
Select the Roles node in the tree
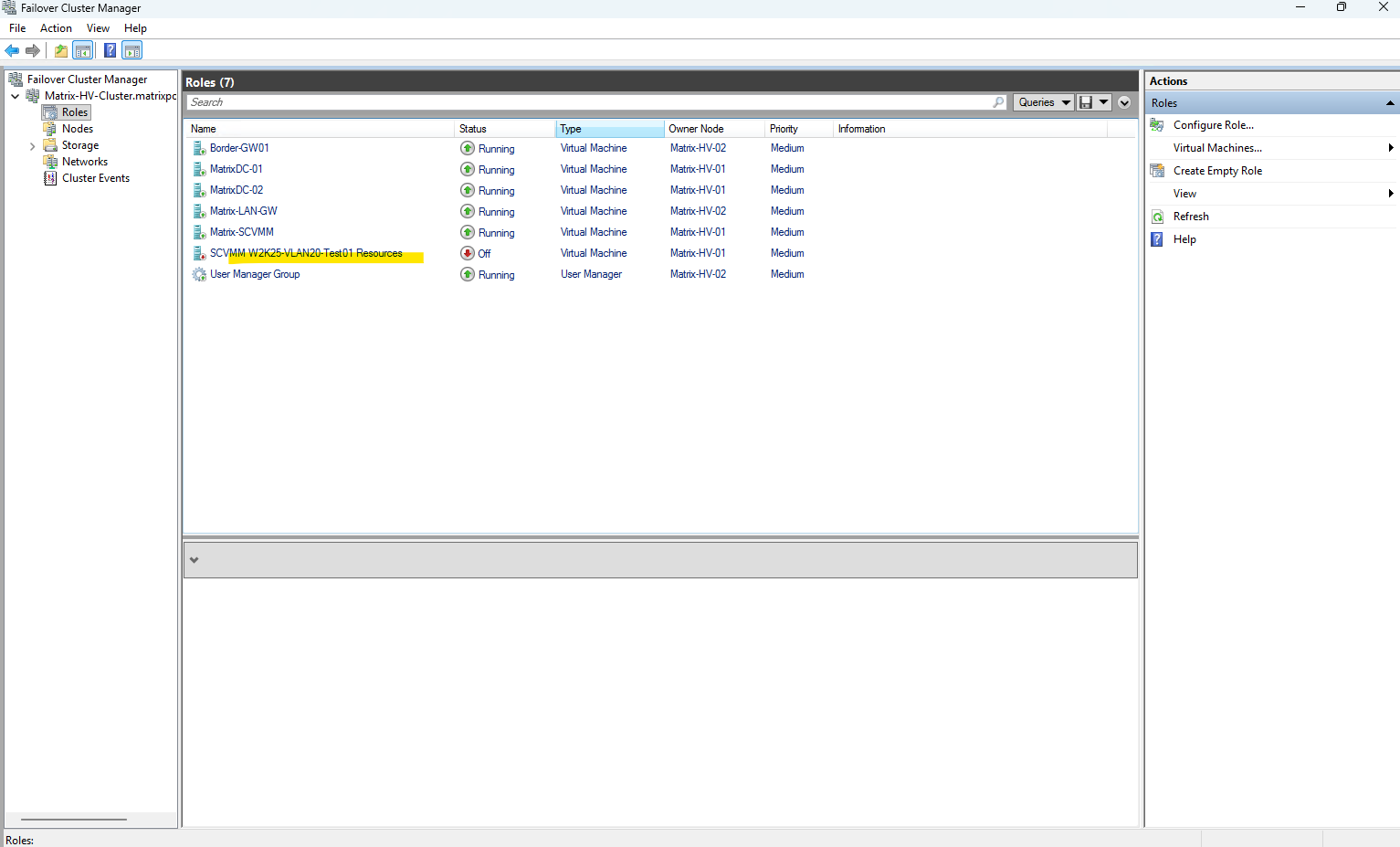point(75,112)
